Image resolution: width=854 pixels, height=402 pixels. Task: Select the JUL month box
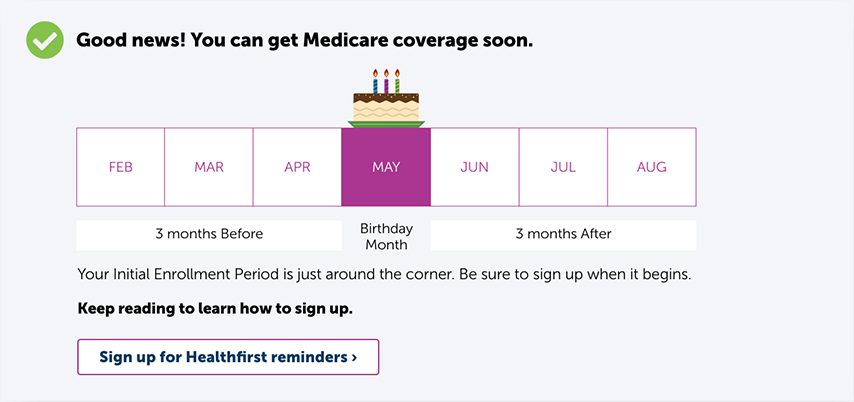tap(563, 167)
